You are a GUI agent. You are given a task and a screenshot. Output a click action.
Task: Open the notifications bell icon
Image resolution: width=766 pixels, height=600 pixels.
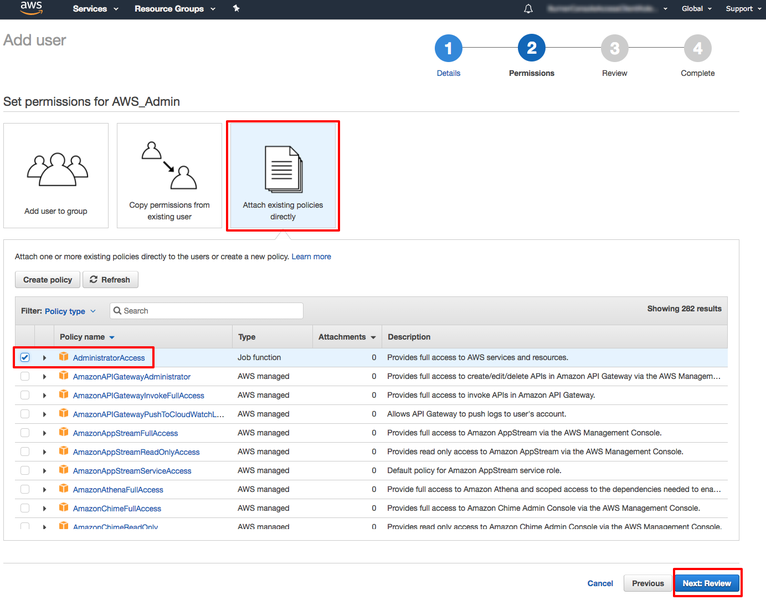coord(528,9)
